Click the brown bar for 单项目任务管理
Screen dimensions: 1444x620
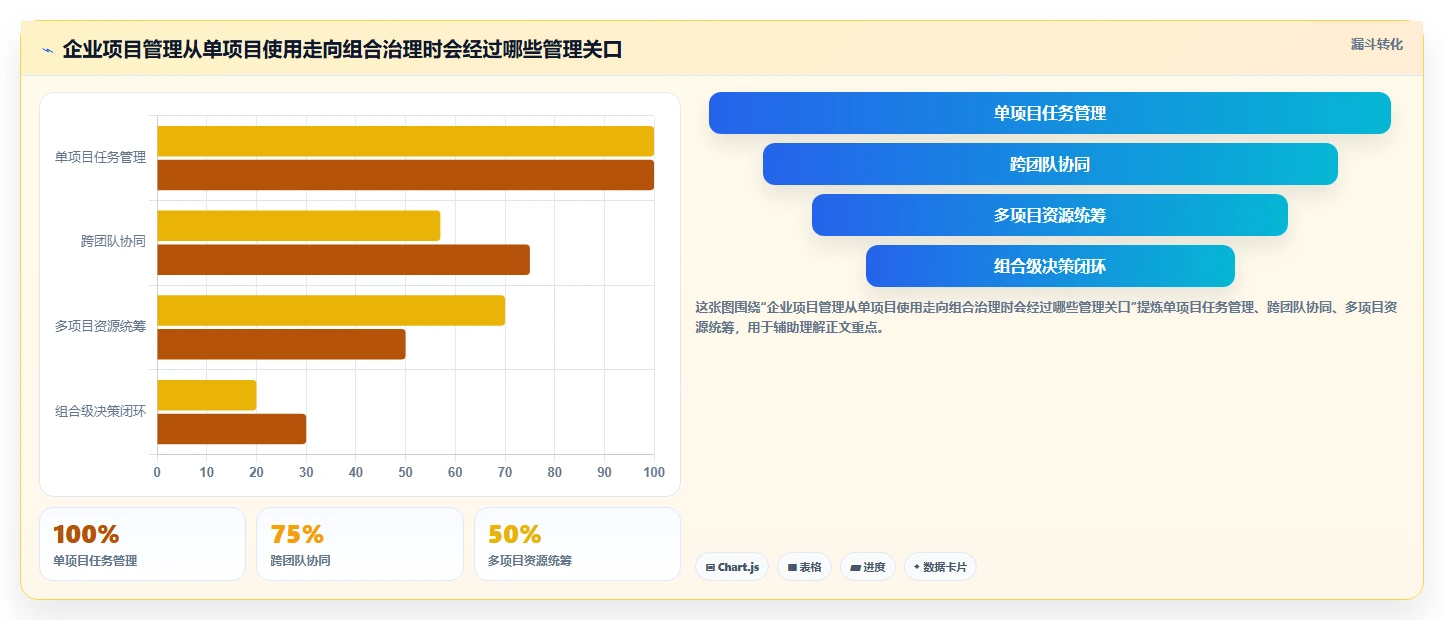pyautogui.click(x=405, y=175)
